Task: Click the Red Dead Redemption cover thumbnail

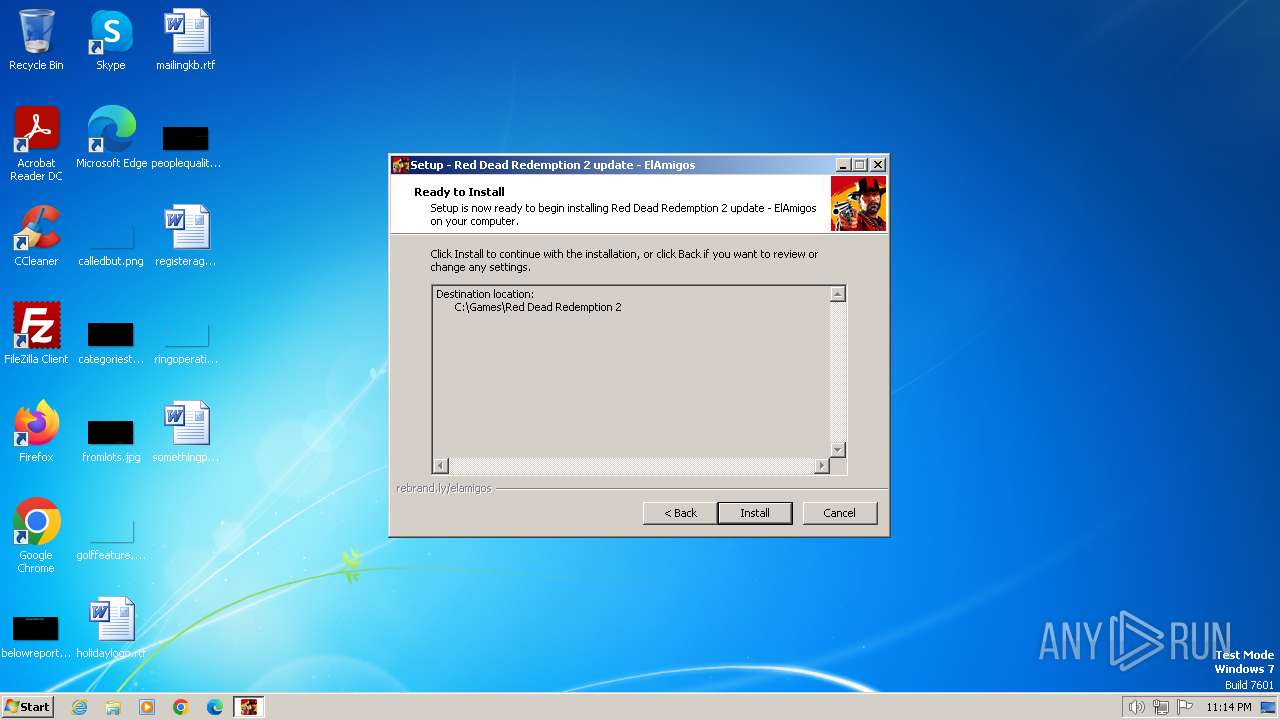Action: coord(858,204)
